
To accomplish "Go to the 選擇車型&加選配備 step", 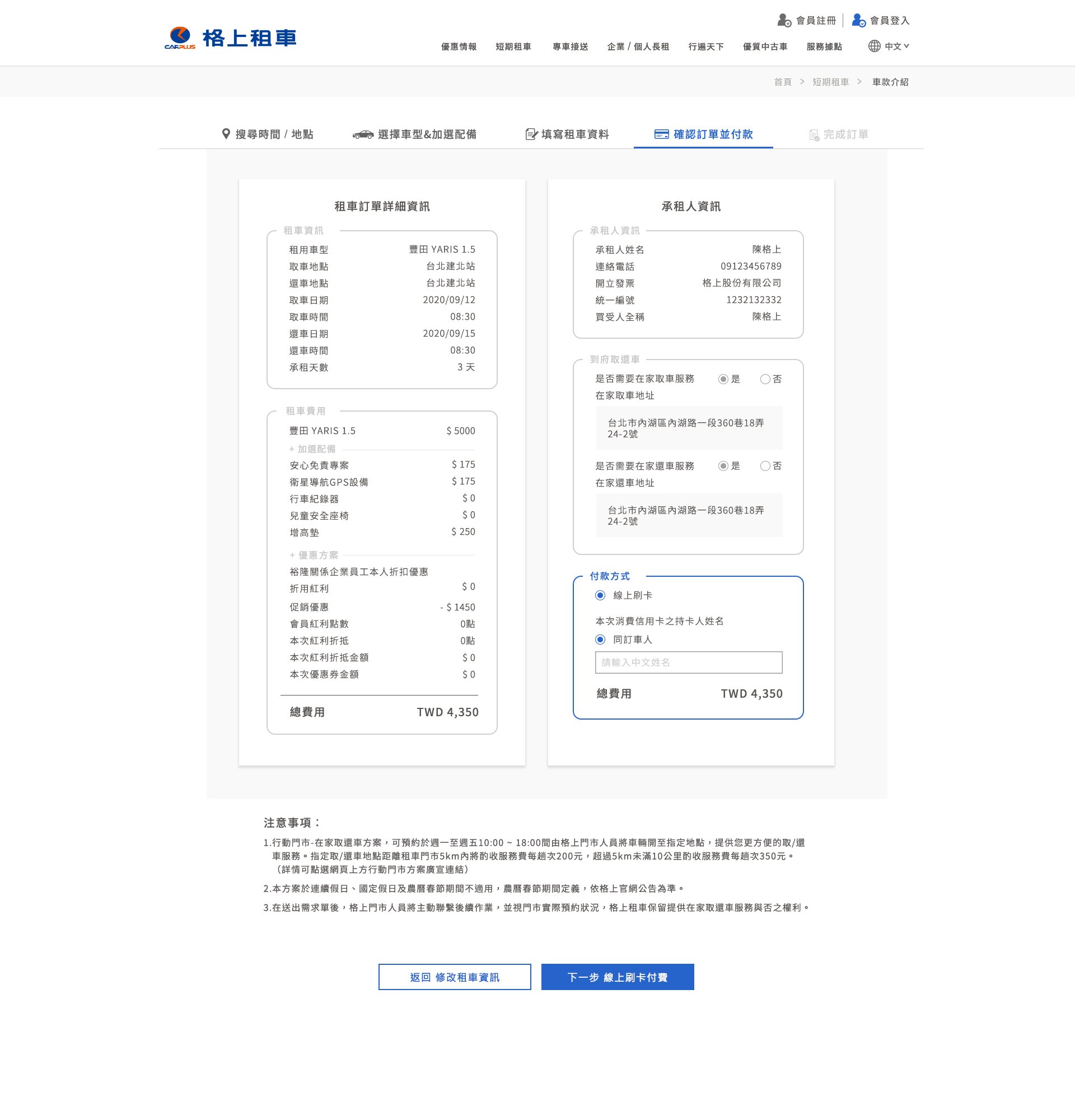I will point(415,134).
